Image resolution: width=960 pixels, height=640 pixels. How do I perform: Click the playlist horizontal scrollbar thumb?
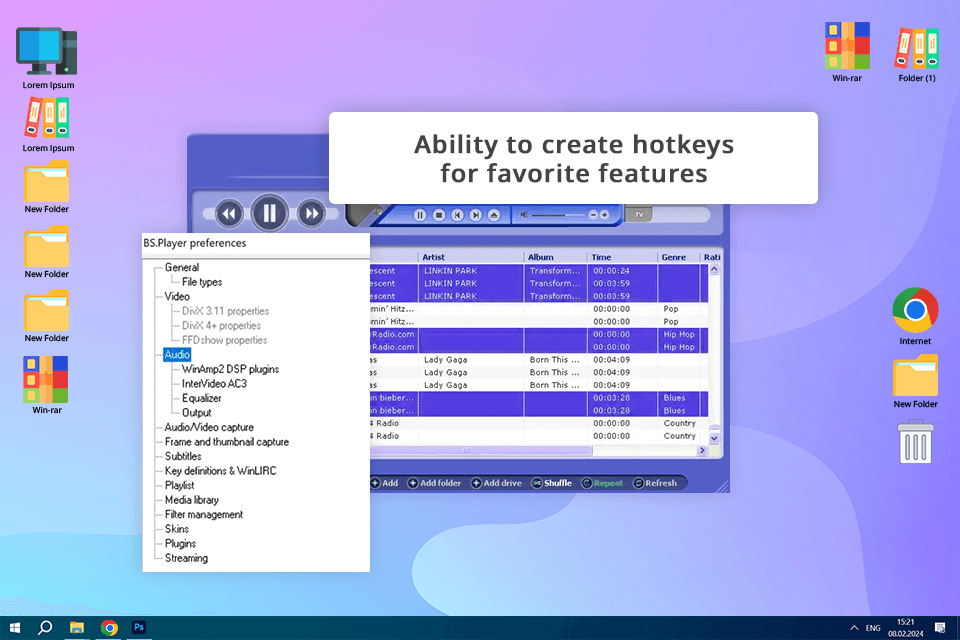(x=481, y=450)
